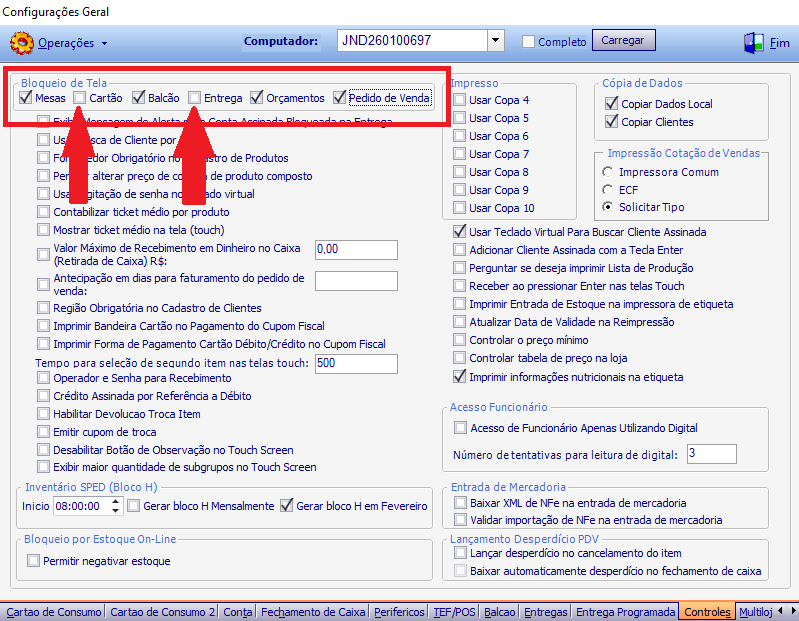The width and height of the screenshot is (799, 621).
Task: Open the Conta tab
Action: [237, 612]
